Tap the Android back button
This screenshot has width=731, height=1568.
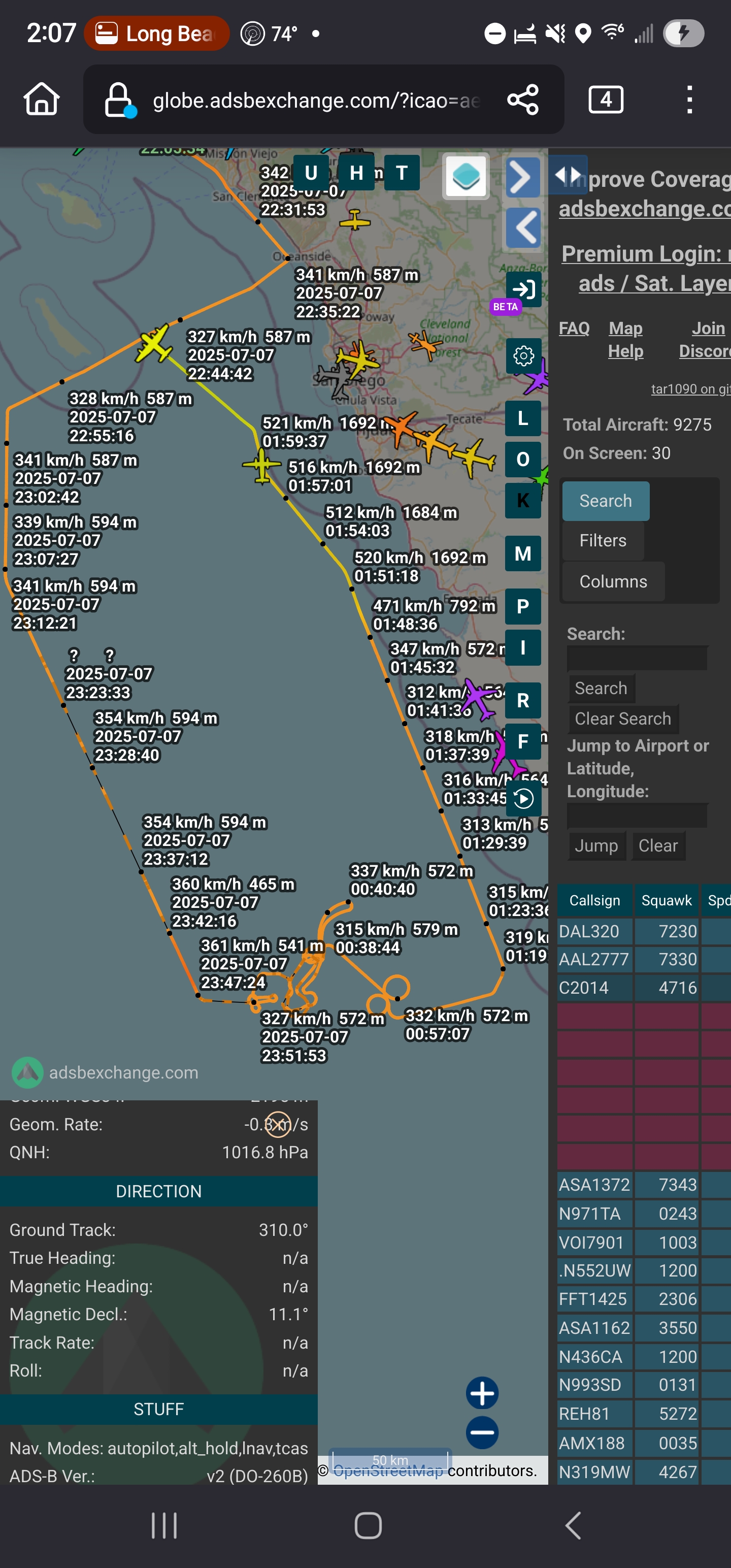(x=573, y=1525)
